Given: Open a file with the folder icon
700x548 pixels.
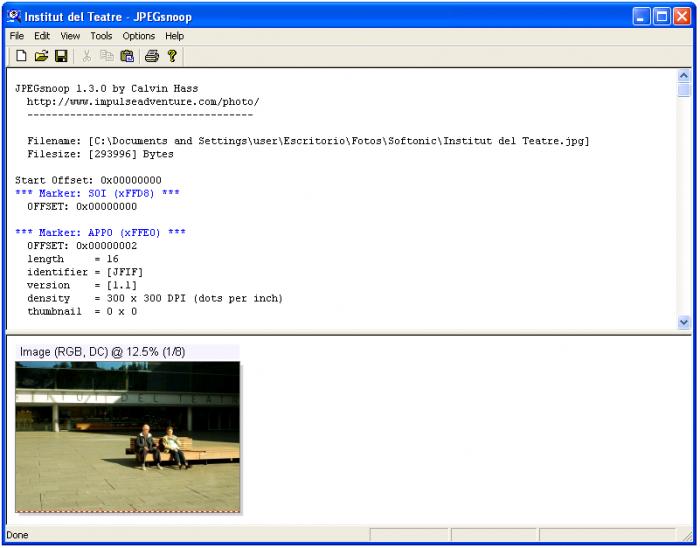Looking at the screenshot, I should 41,56.
